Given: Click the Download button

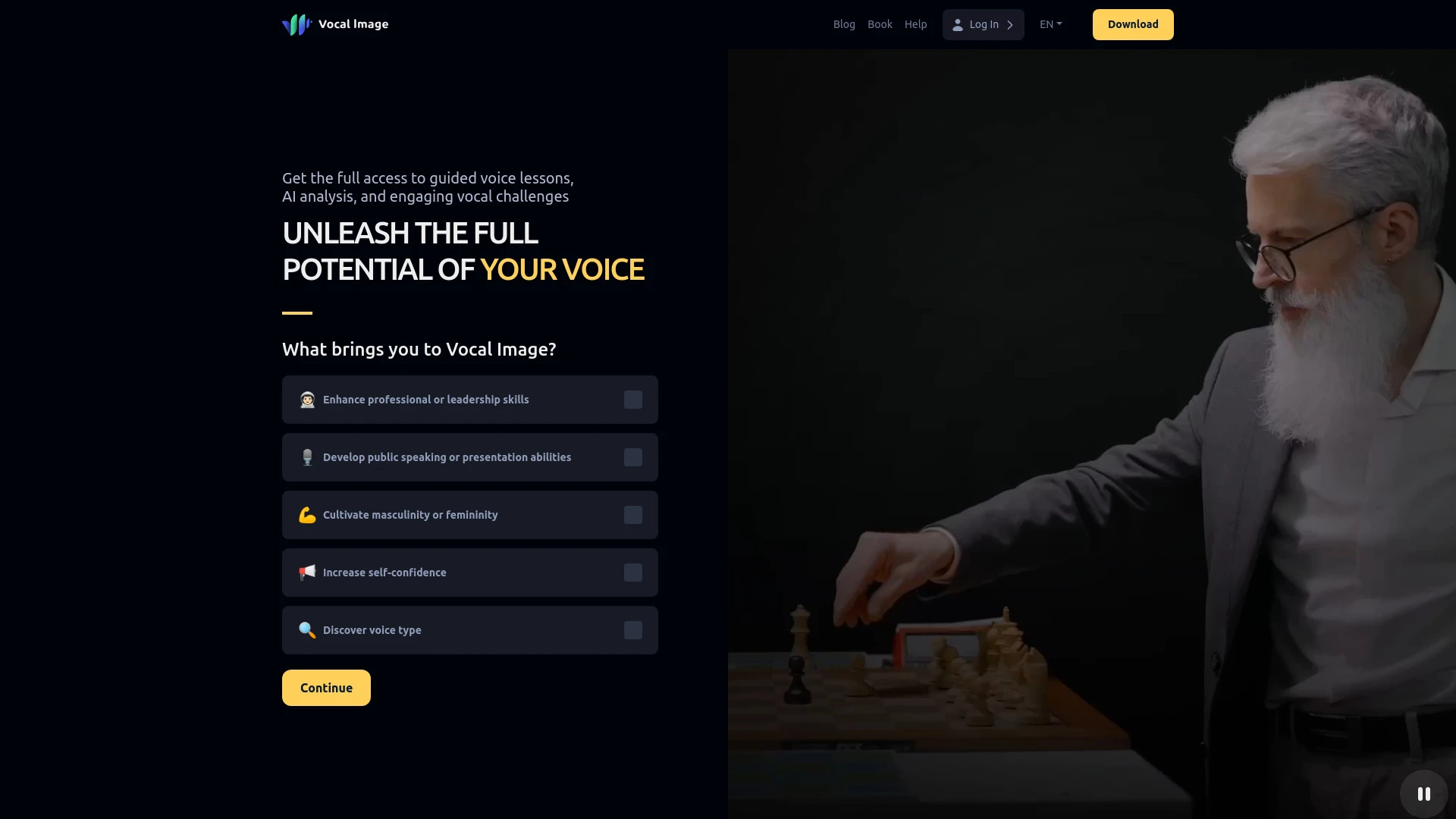Looking at the screenshot, I should [x=1132, y=24].
